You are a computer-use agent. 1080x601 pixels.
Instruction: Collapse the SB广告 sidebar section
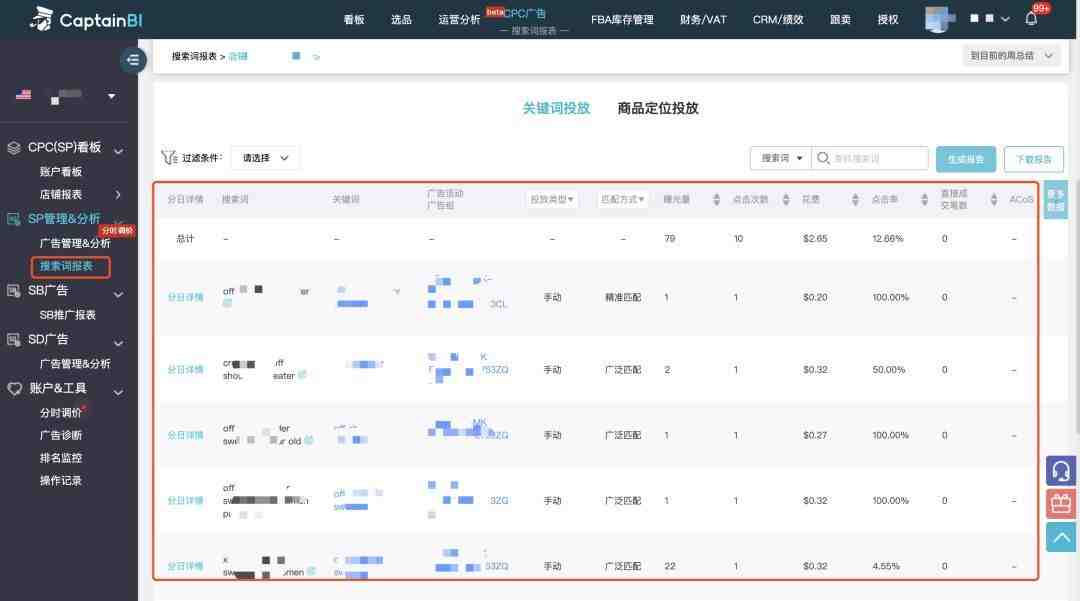coord(118,293)
